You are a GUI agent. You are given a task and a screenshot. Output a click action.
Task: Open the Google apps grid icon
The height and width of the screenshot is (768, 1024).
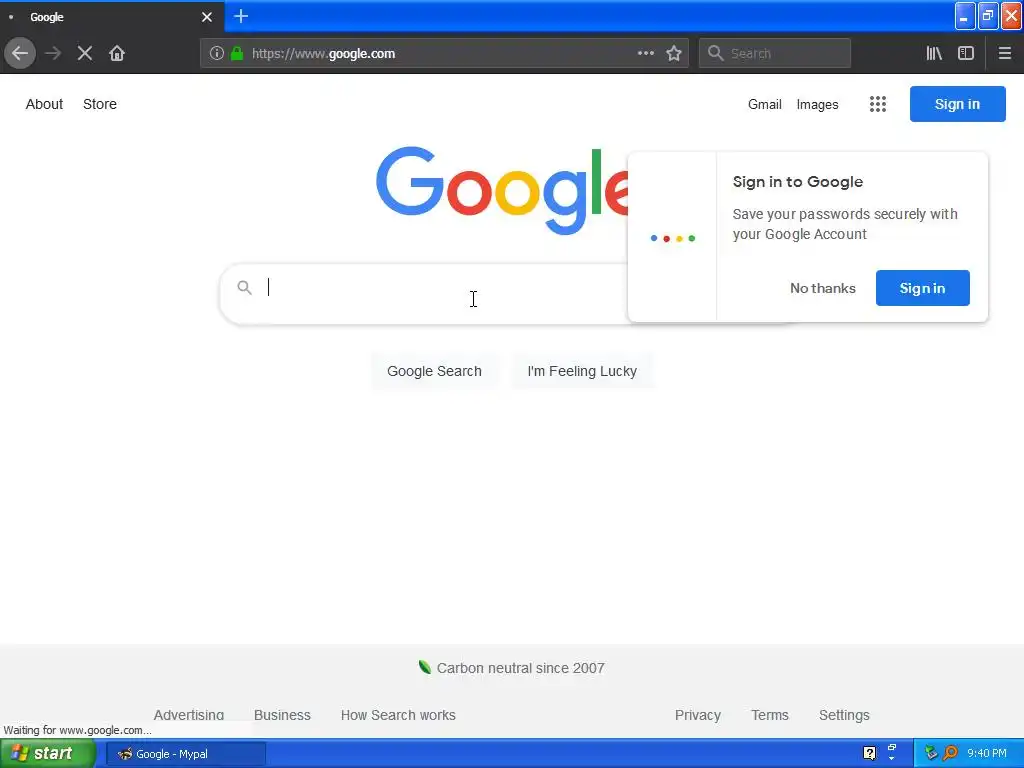pos(878,104)
